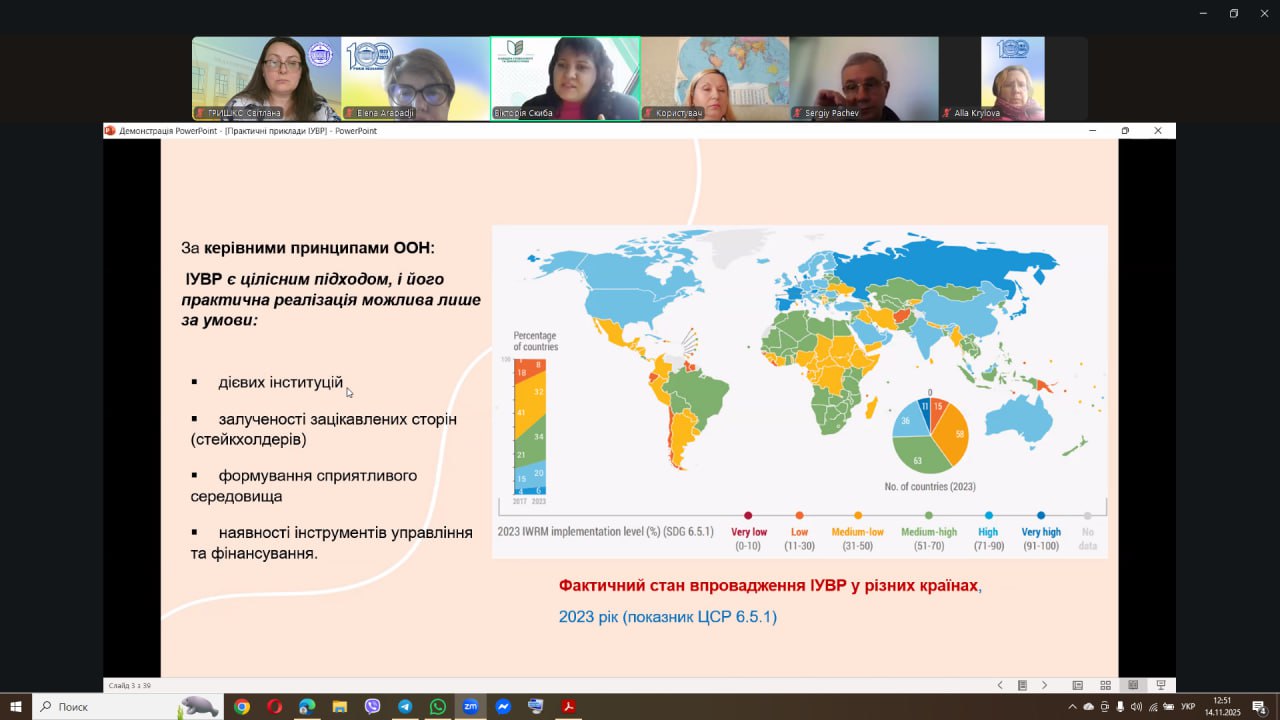Click the 'Слайд 3 з 39' slide counter
This screenshot has height=720, width=1280.
point(129,686)
